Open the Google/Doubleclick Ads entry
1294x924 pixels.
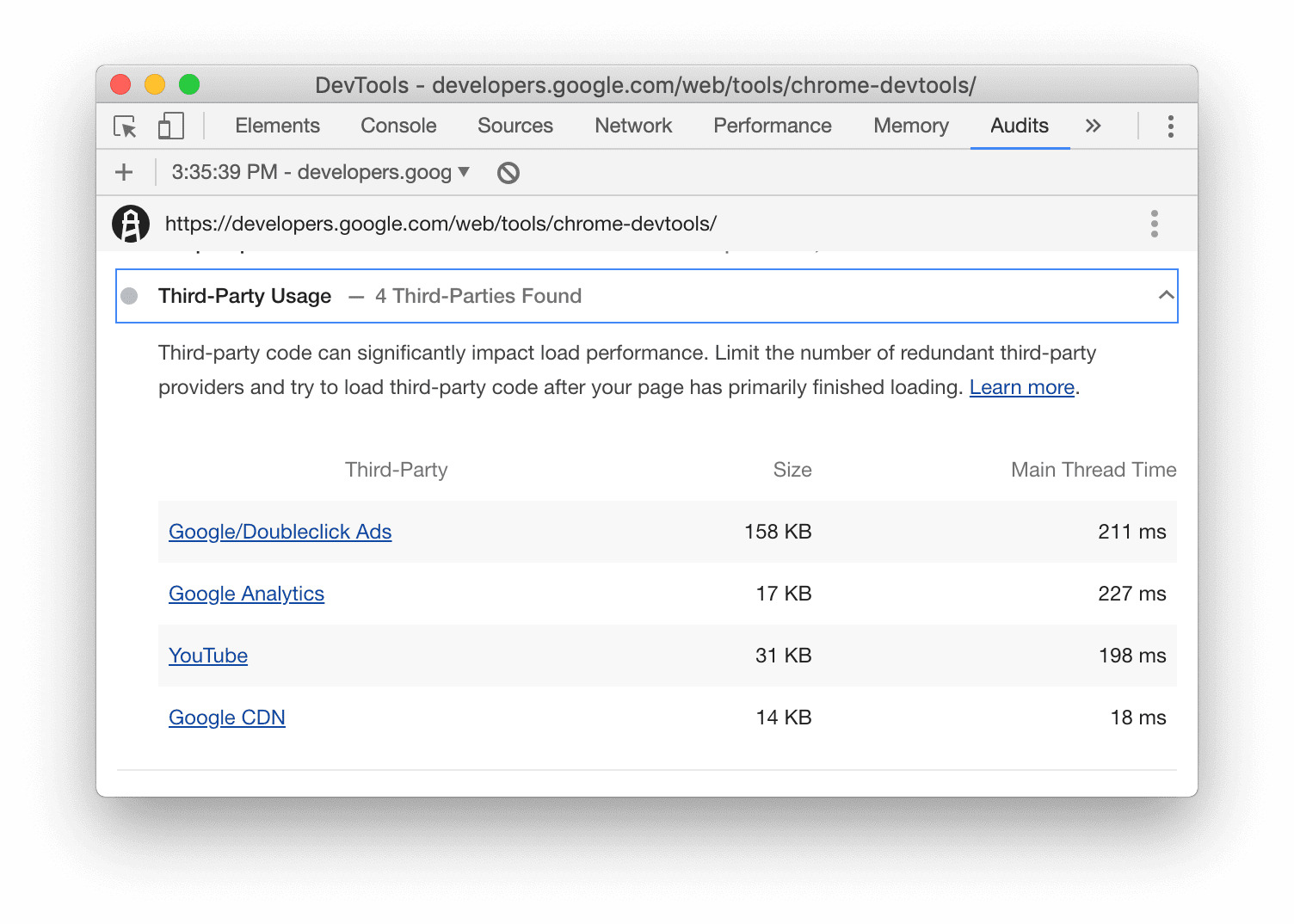[x=280, y=532]
